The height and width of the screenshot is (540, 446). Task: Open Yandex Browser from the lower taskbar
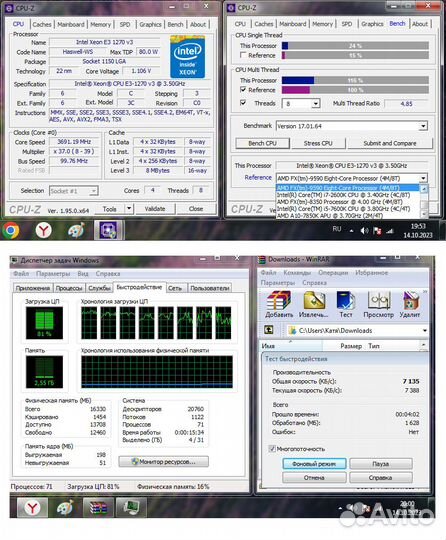(x=32, y=507)
